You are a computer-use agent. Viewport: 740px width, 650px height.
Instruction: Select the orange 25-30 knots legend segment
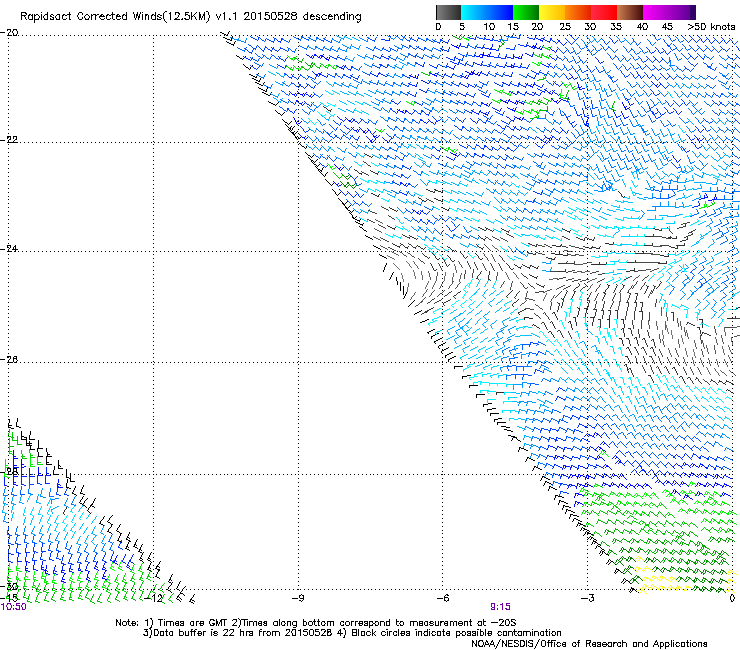[578, 12]
